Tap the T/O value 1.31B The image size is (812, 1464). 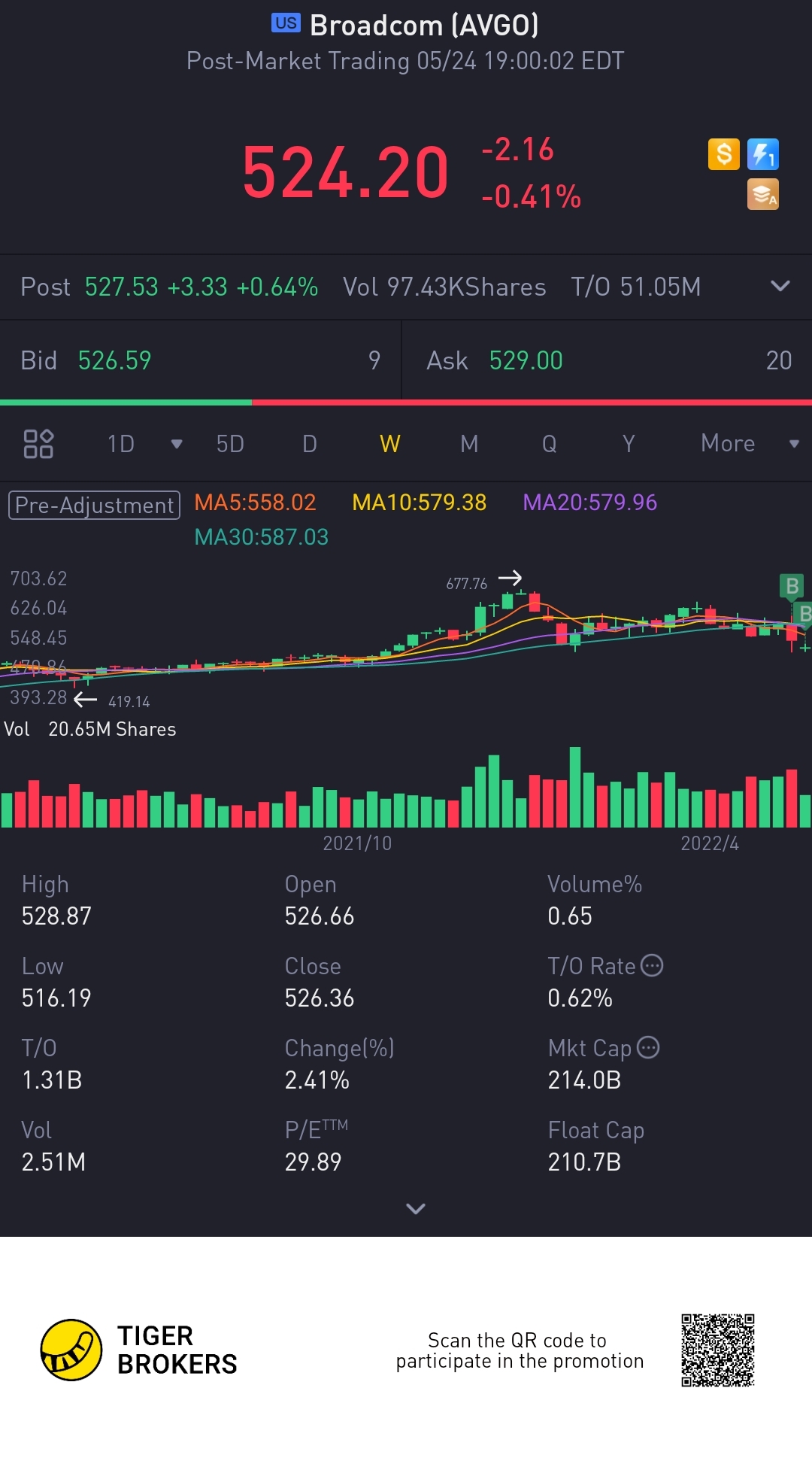coord(52,1080)
